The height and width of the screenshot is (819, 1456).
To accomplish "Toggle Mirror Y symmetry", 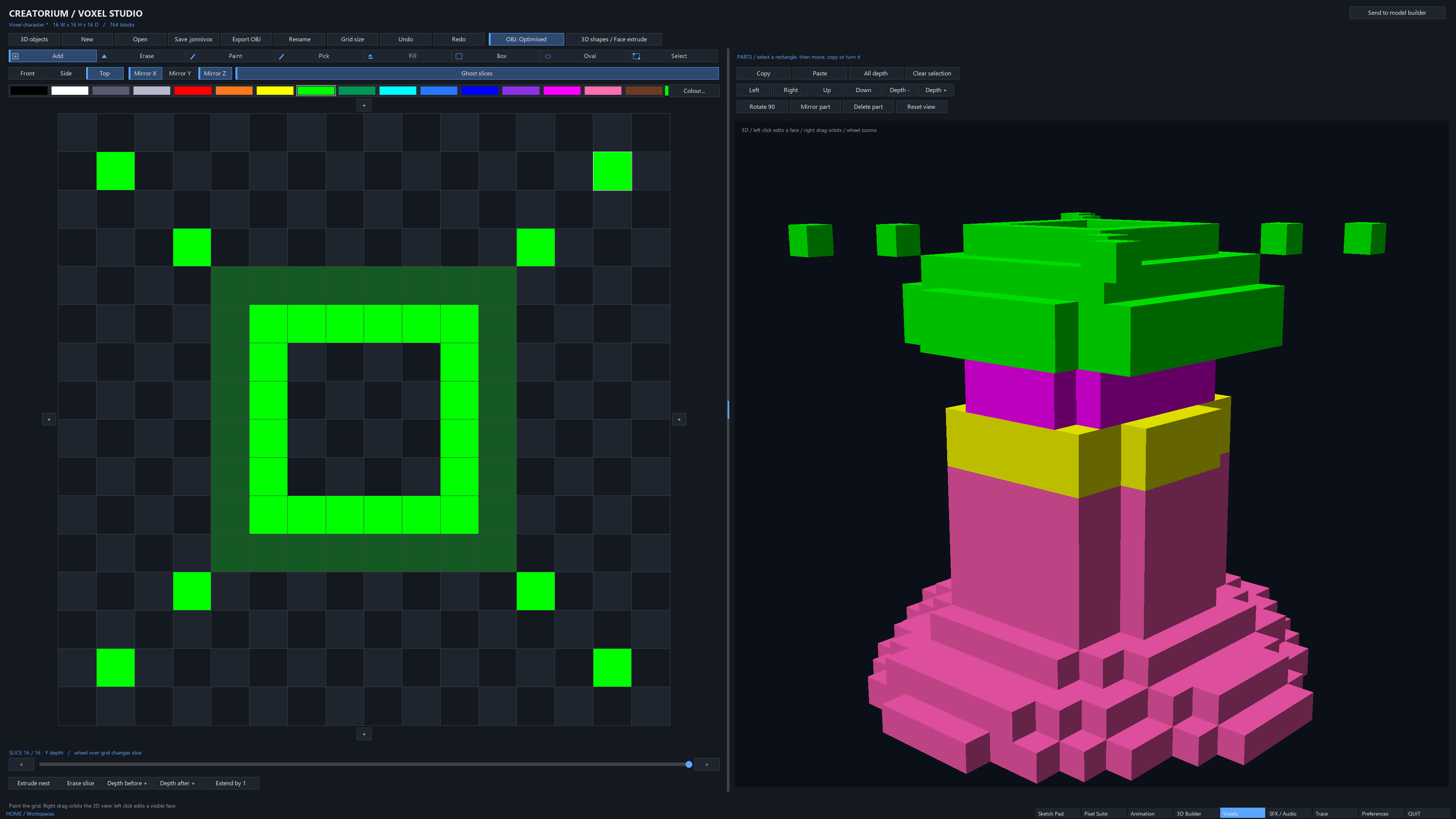I will coord(180,74).
